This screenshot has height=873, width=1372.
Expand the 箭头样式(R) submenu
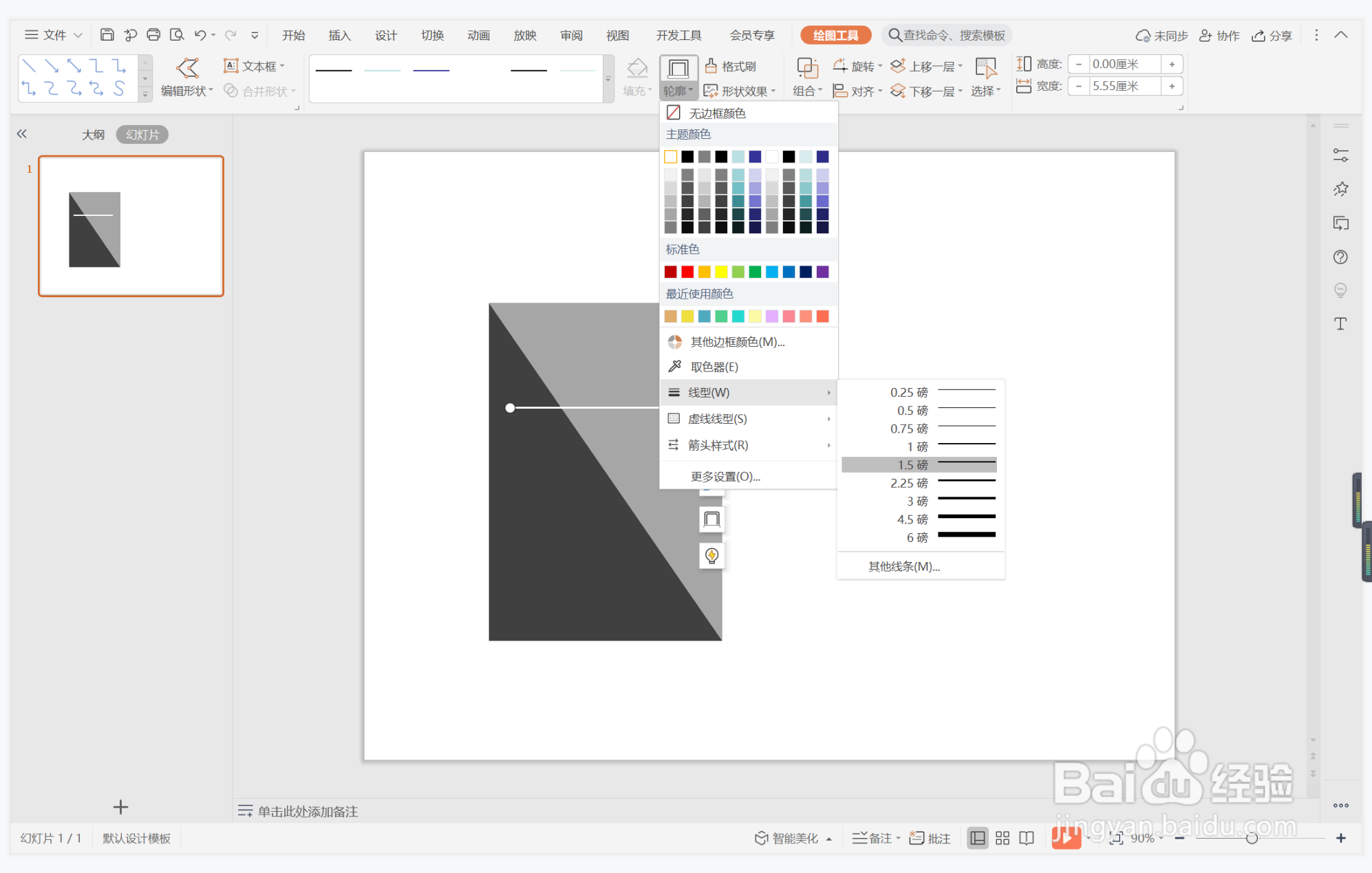749,445
